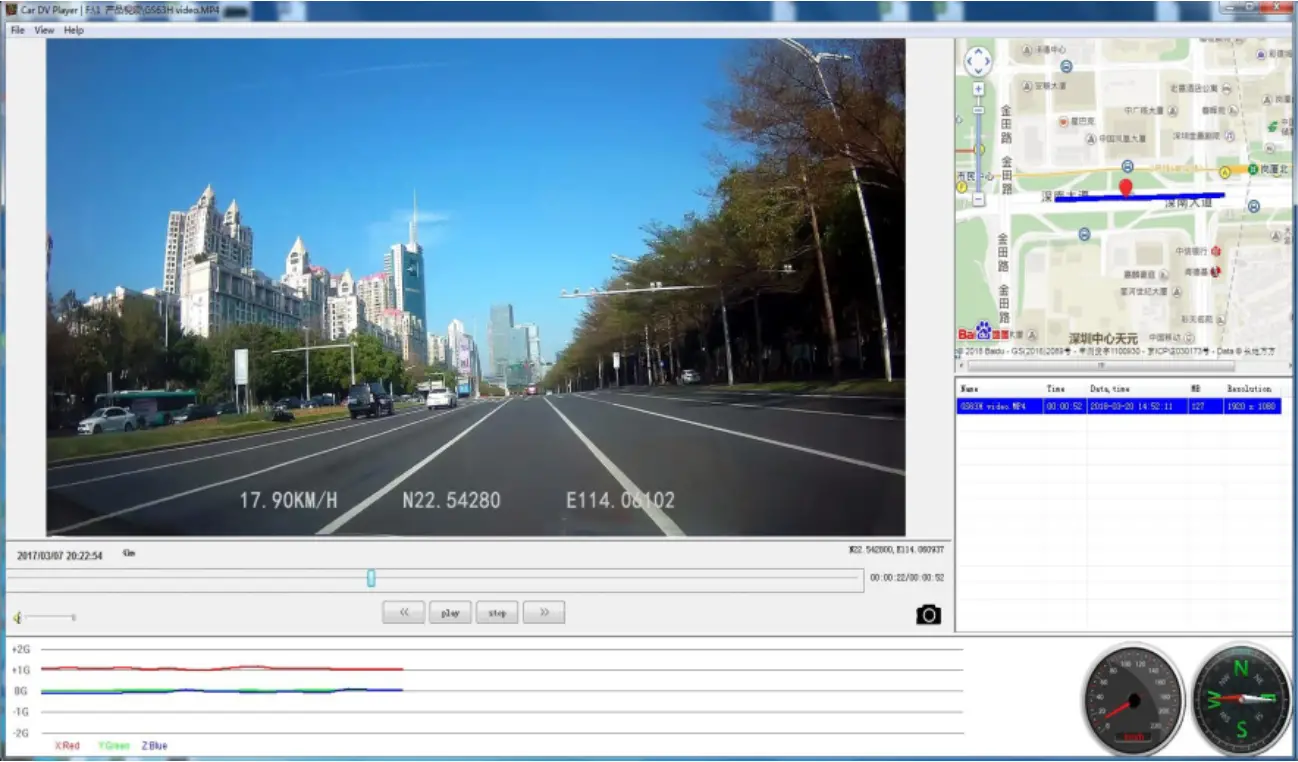1298x762 pixels.
Task: Open the File menu
Action: [x=15, y=29]
